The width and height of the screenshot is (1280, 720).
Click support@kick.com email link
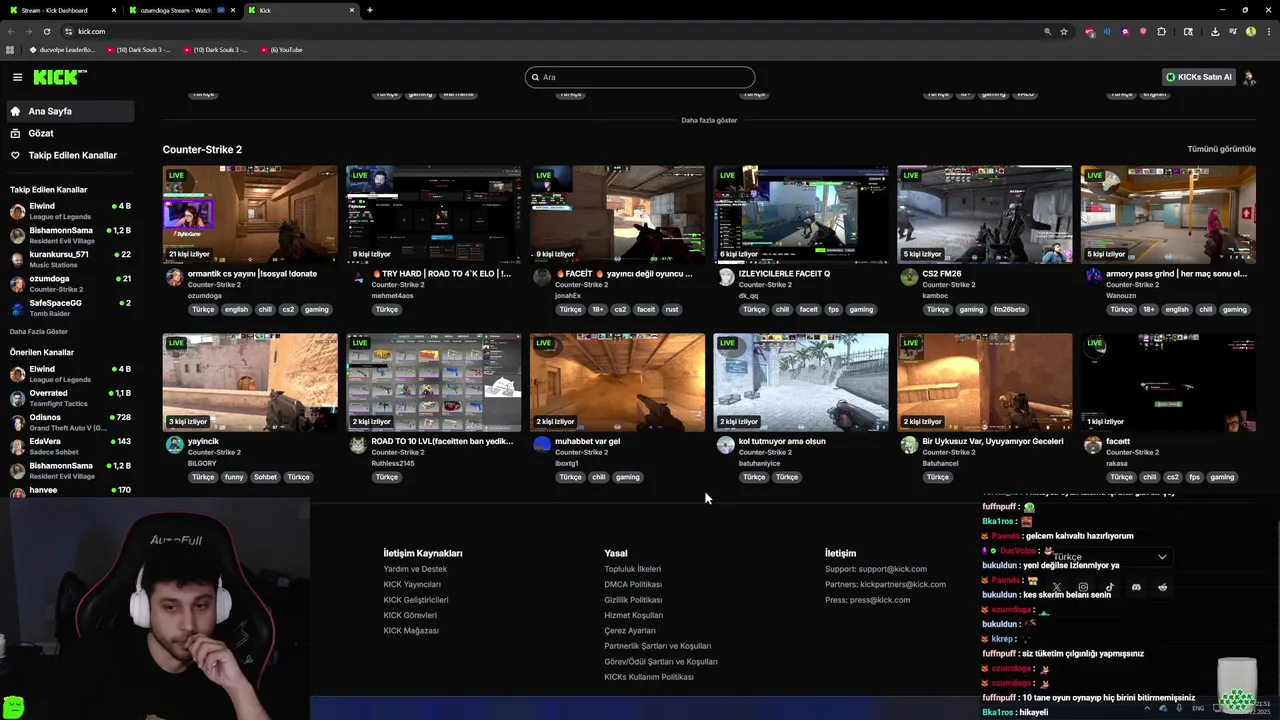[x=892, y=569]
